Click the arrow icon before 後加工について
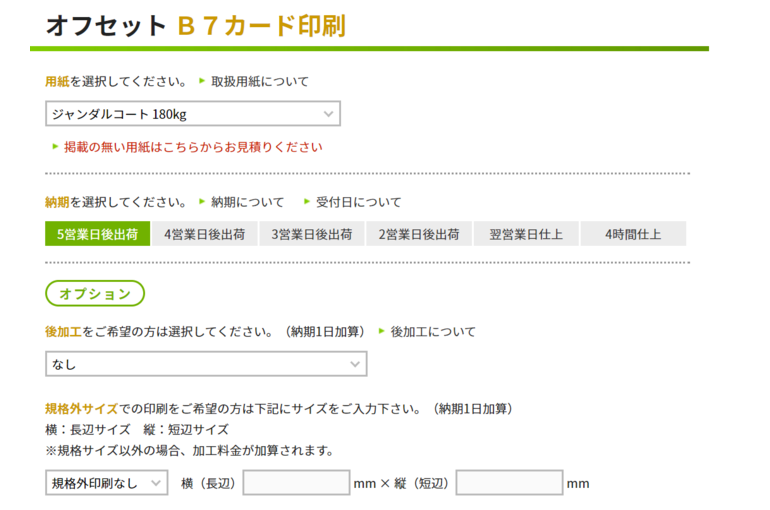 (381, 331)
